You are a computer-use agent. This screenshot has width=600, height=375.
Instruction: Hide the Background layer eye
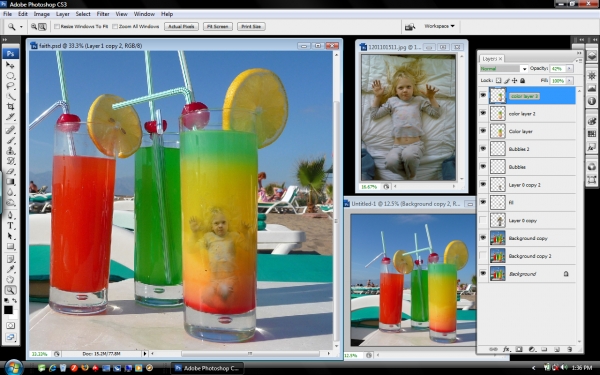click(483, 274)
